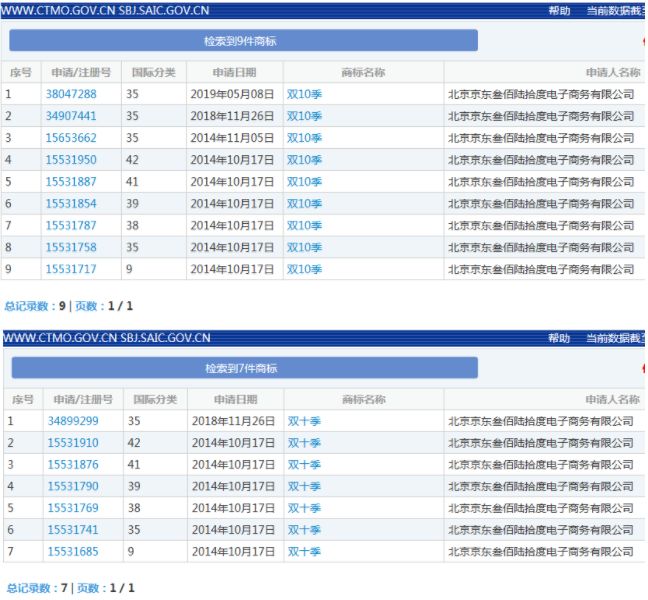The width and height of the screenshot is (648, 600).
Task: Click 双10季 trademark name in row 15653662
Action: (304, 138)
